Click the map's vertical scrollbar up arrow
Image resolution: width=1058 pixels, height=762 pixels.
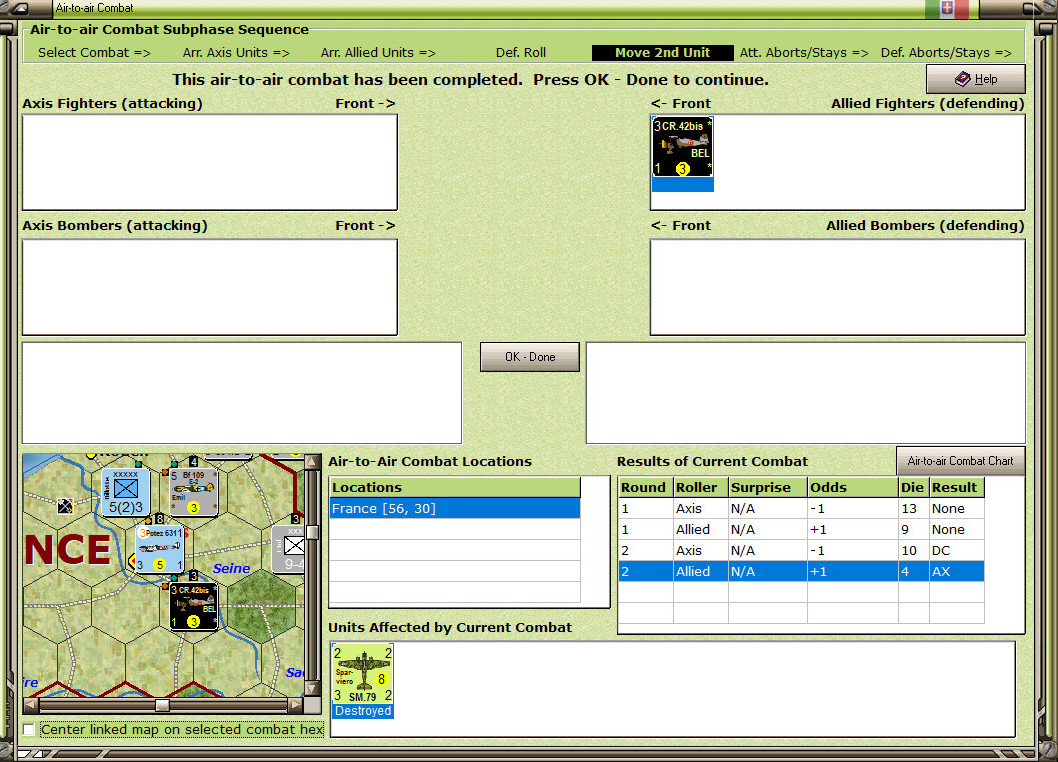[312, 462]
